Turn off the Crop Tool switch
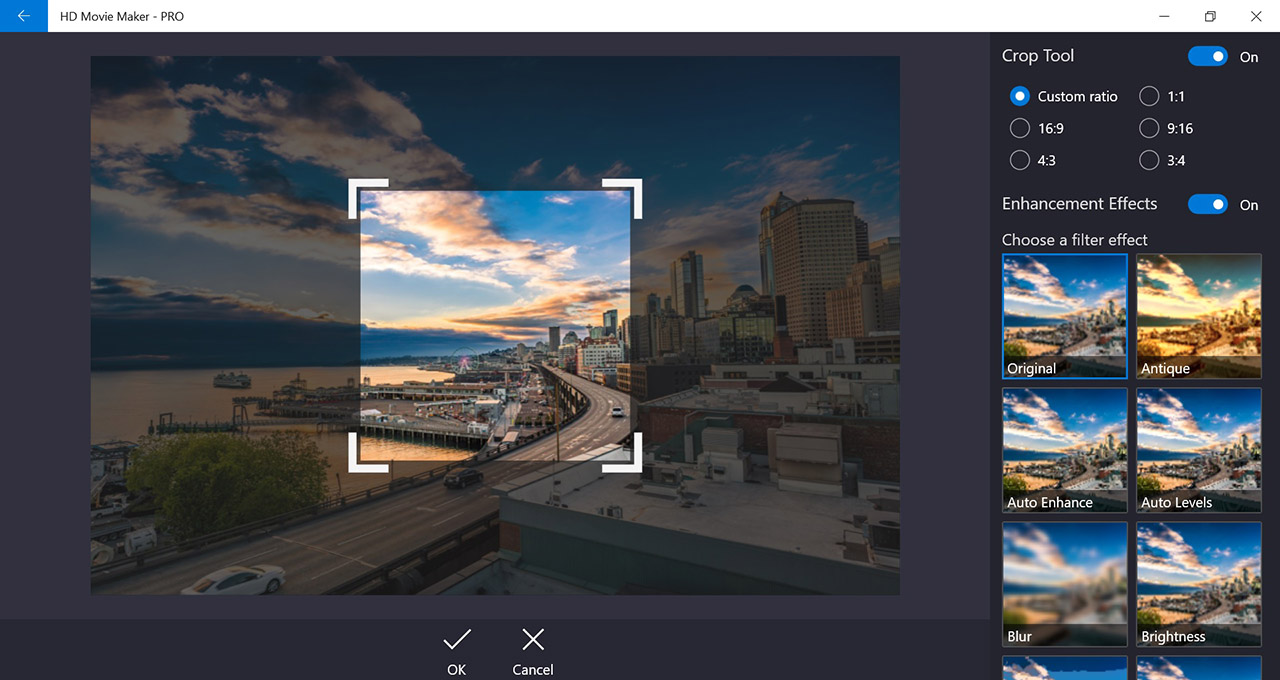This screenshot has width=1280, height=680. coord(1208,56)
